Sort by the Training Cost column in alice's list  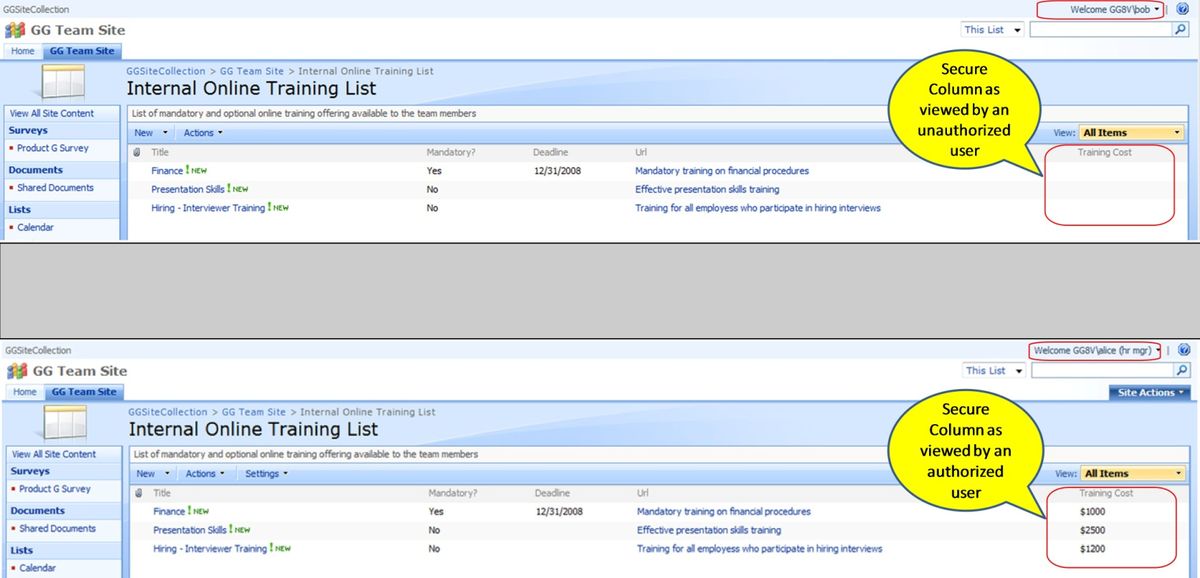pos(1106,493)
